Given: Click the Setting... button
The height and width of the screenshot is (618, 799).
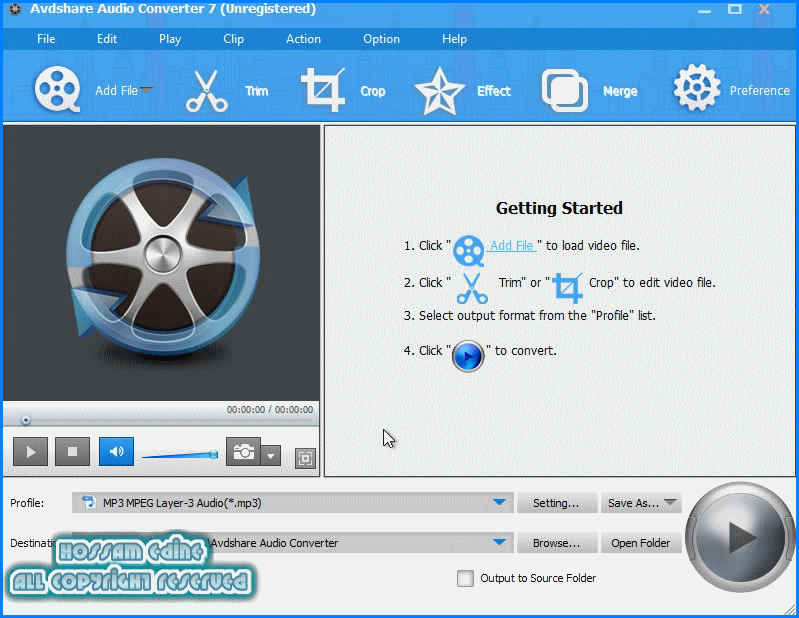Looking at the screenshot, I should [556, 503].
